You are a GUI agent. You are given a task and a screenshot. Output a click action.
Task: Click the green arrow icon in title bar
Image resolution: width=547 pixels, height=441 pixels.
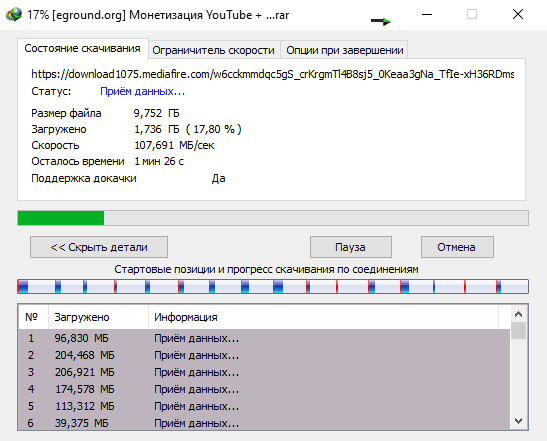point(381,21)
